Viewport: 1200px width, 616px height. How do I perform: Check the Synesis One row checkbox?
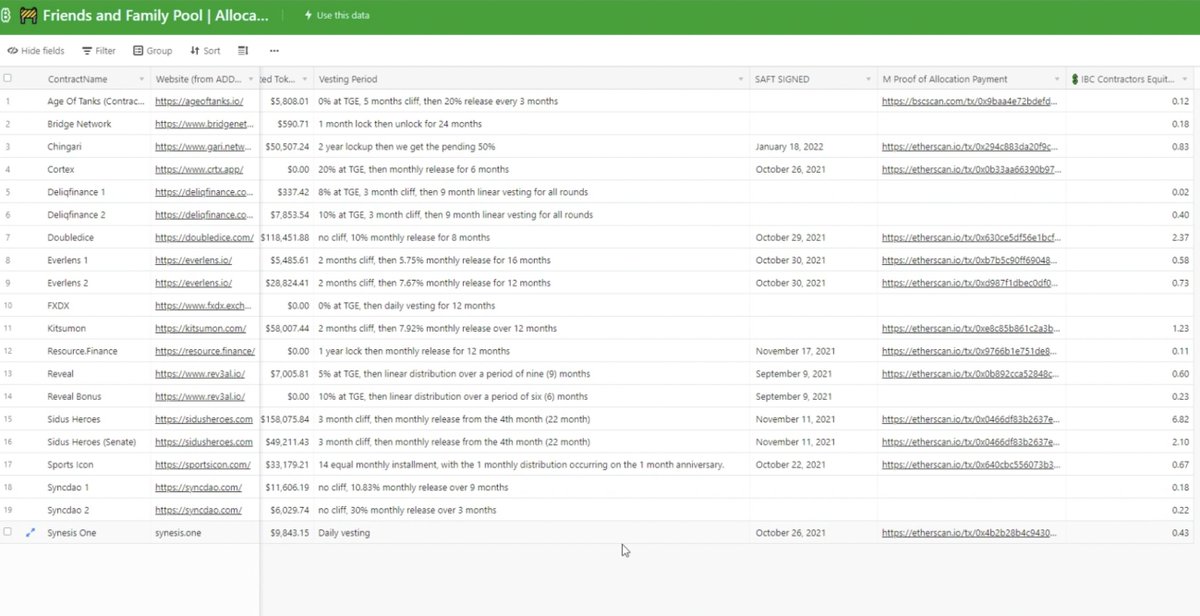coord(8,533)
